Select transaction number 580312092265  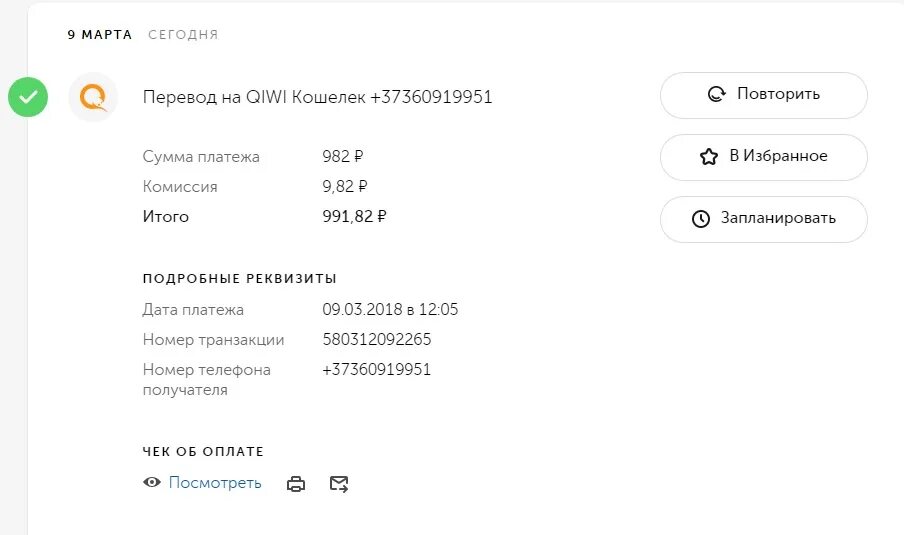376,339
